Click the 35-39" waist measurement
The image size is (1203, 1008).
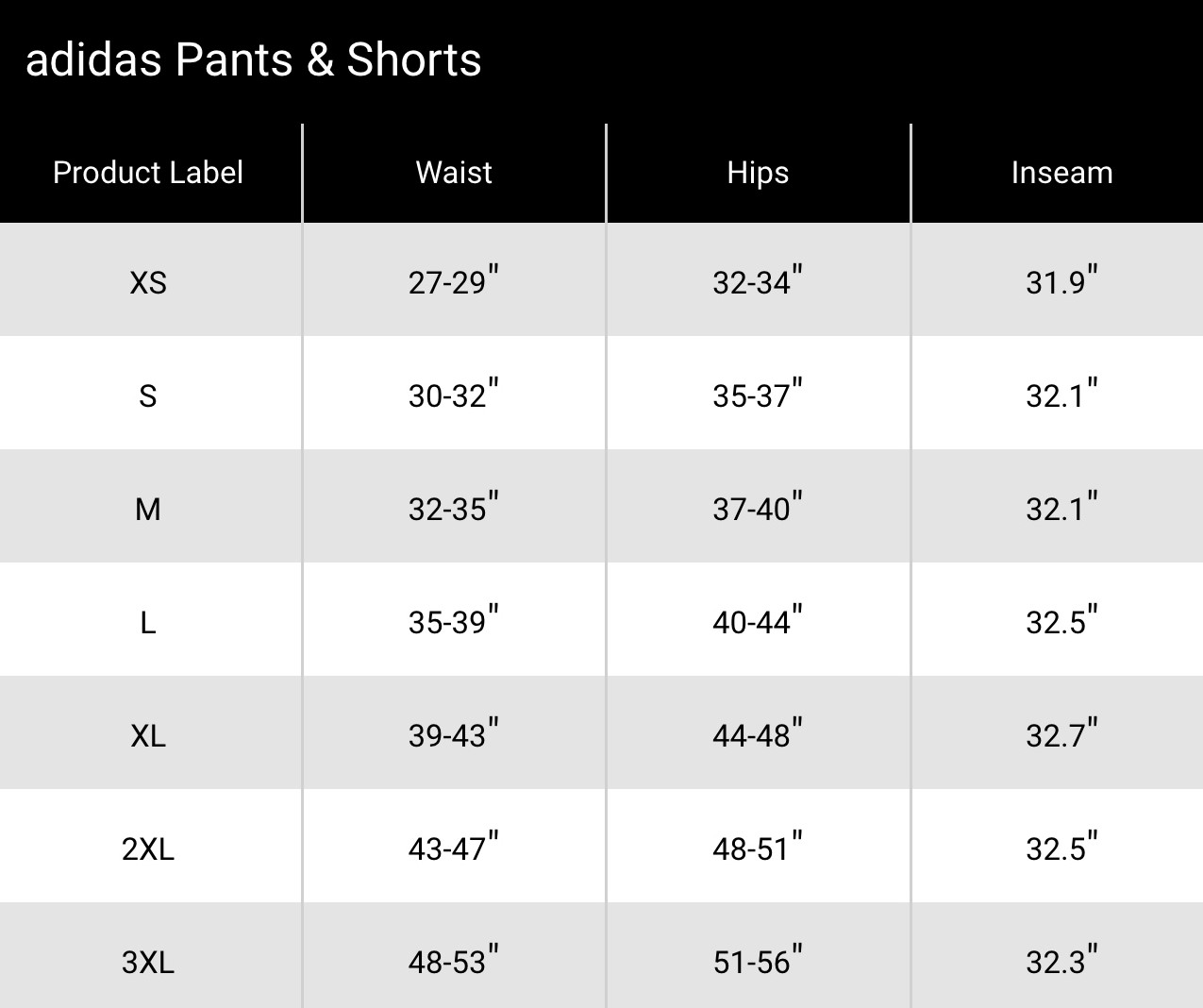tap(454, 622)
